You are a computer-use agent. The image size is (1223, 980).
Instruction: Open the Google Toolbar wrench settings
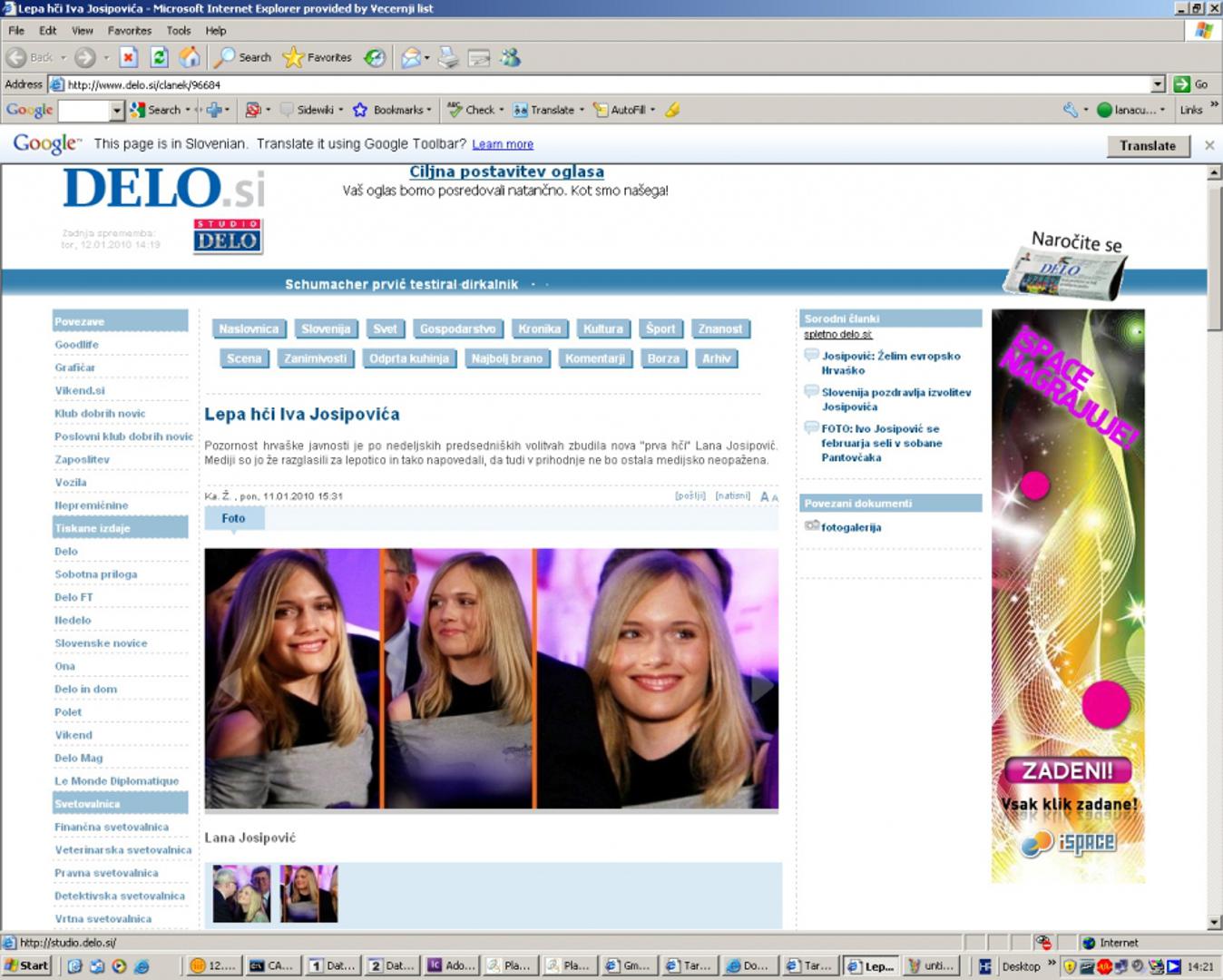pyautogui.click(x=1071, y=110)
